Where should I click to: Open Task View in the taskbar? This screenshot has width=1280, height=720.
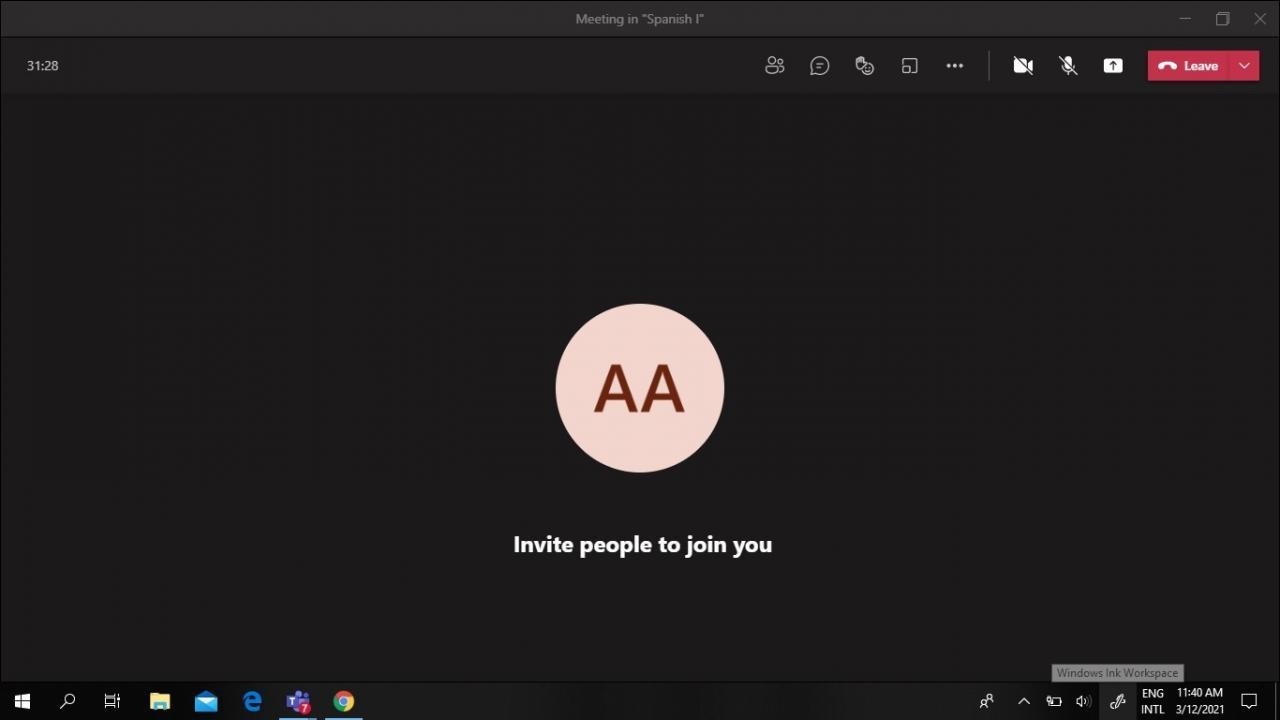112,701
